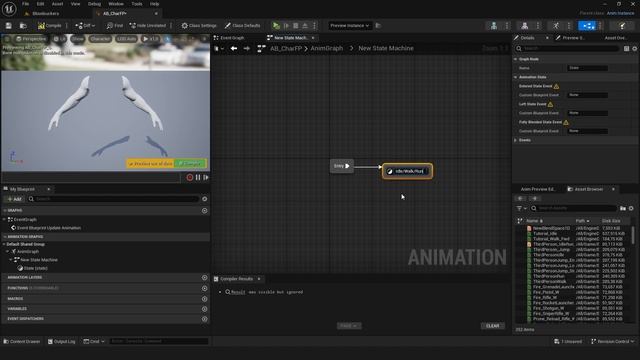Select the Entry node
This screenshot has width=640, height=360.
(x=342, y=166)
